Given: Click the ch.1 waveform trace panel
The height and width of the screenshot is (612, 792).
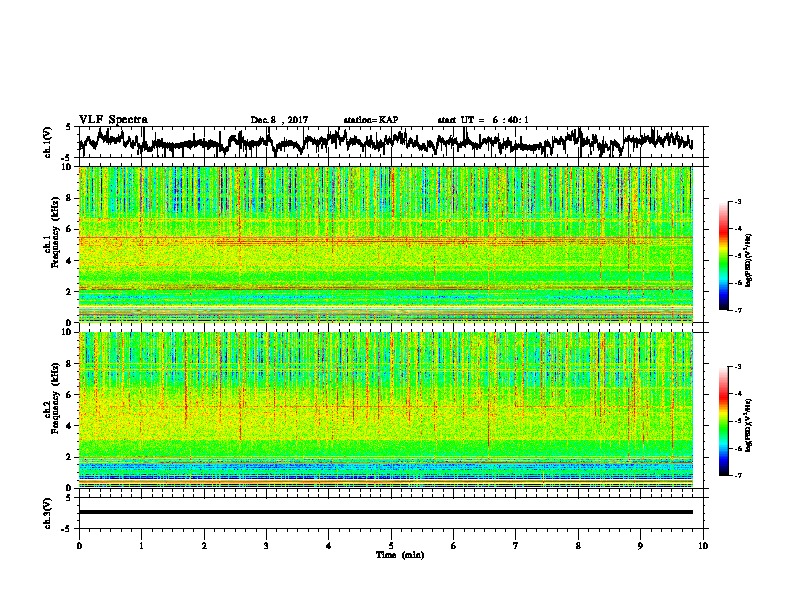Looking at the screenshot, I should (x=391, y=142).
